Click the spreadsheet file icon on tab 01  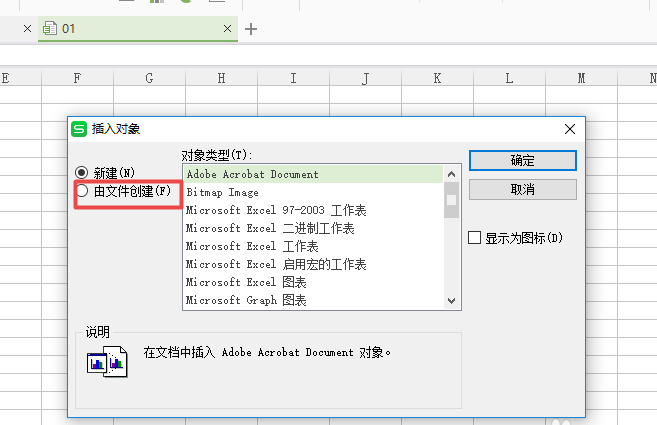50,28
